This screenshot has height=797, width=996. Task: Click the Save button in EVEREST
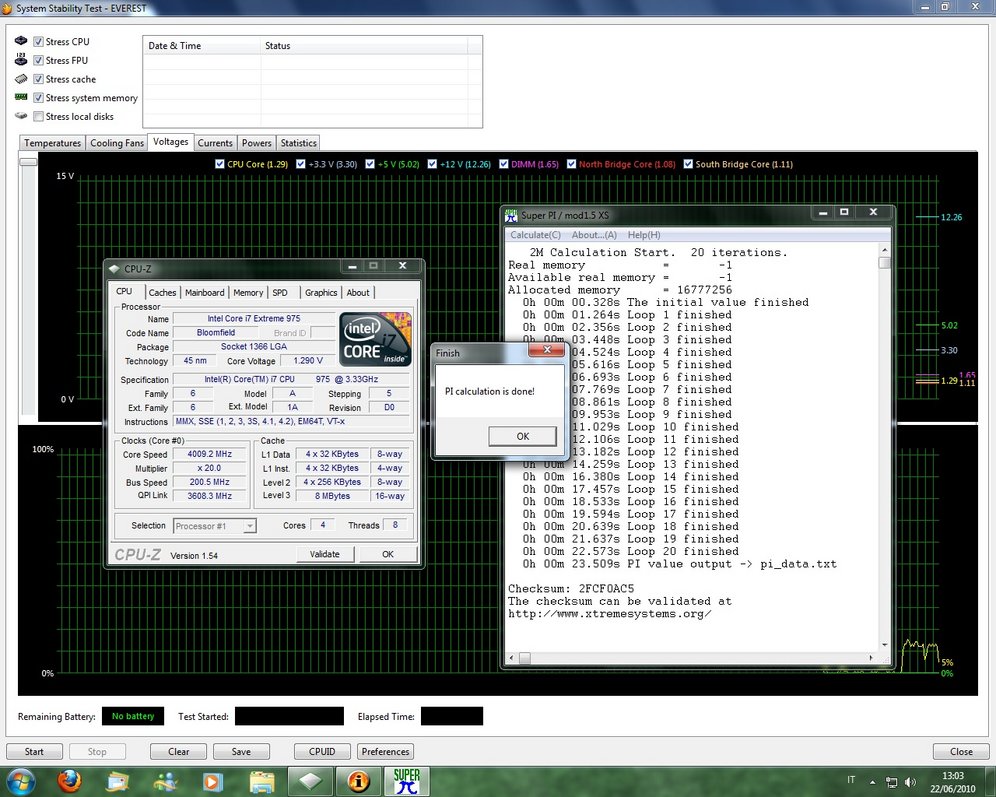click(241, 751)
